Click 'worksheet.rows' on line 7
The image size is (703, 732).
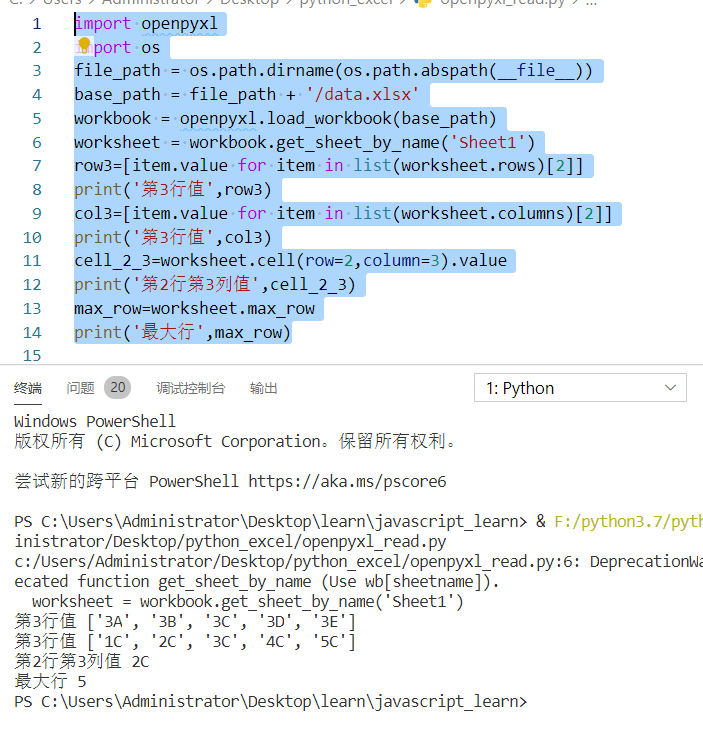point(468,166)
